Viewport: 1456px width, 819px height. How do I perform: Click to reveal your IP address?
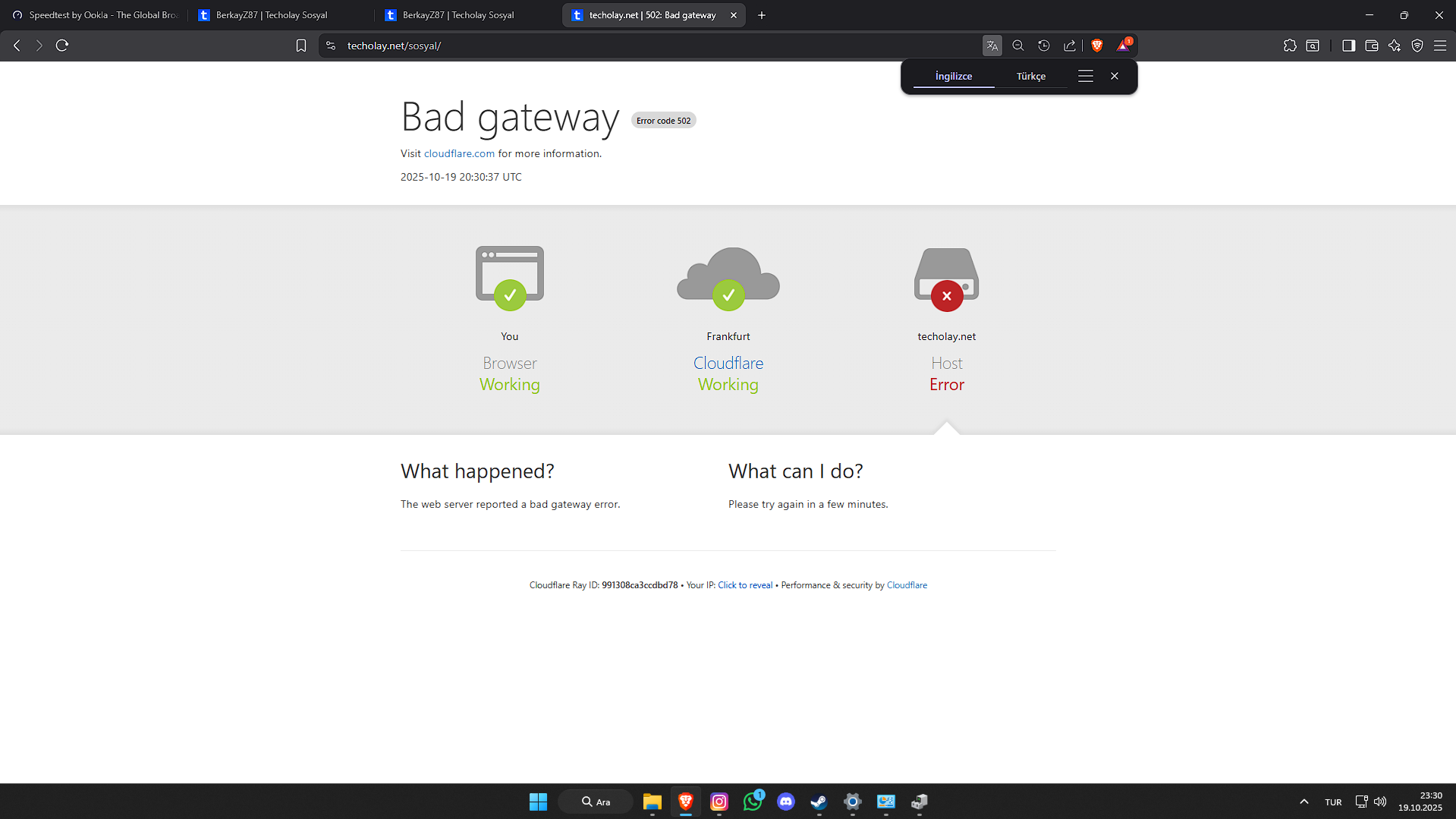[745, 585]
